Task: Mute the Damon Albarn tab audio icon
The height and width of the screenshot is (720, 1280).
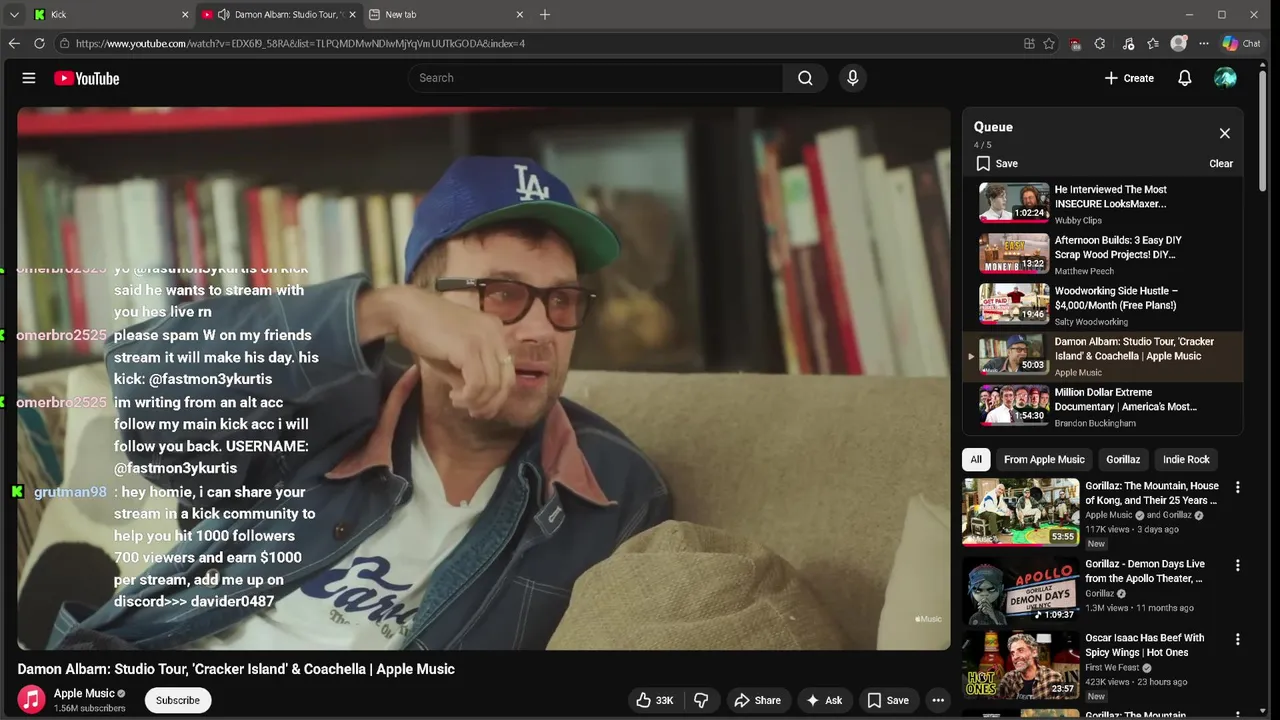Action: click(x=223, y=15)
